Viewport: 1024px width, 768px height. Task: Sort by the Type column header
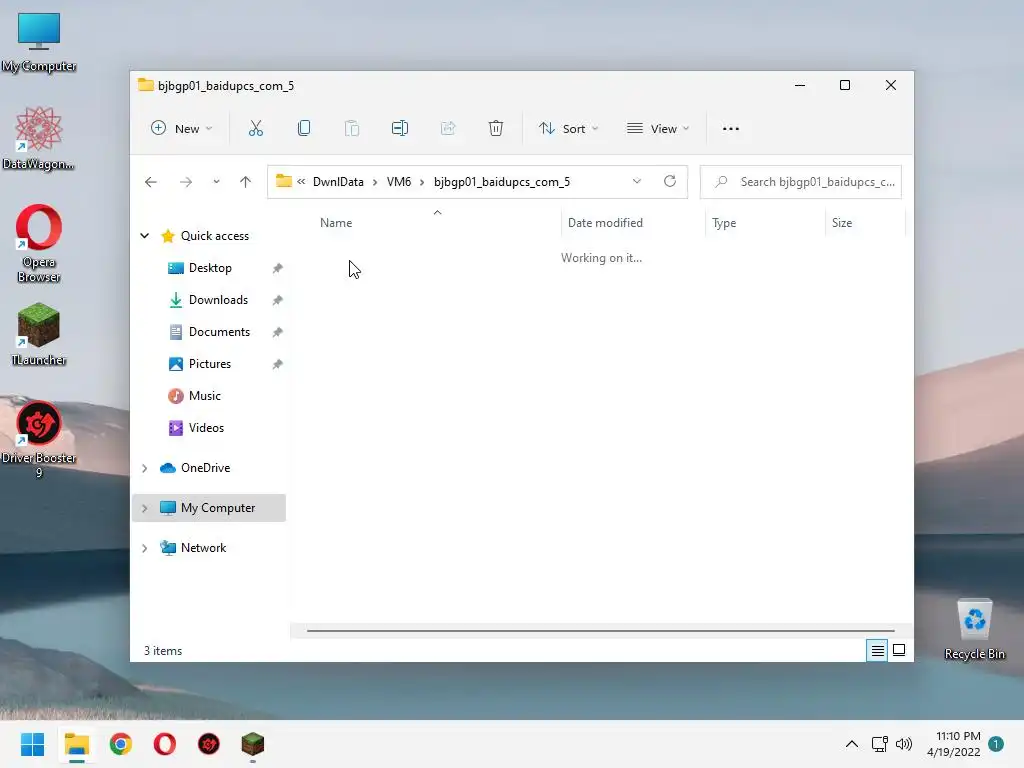click(724, 223)
